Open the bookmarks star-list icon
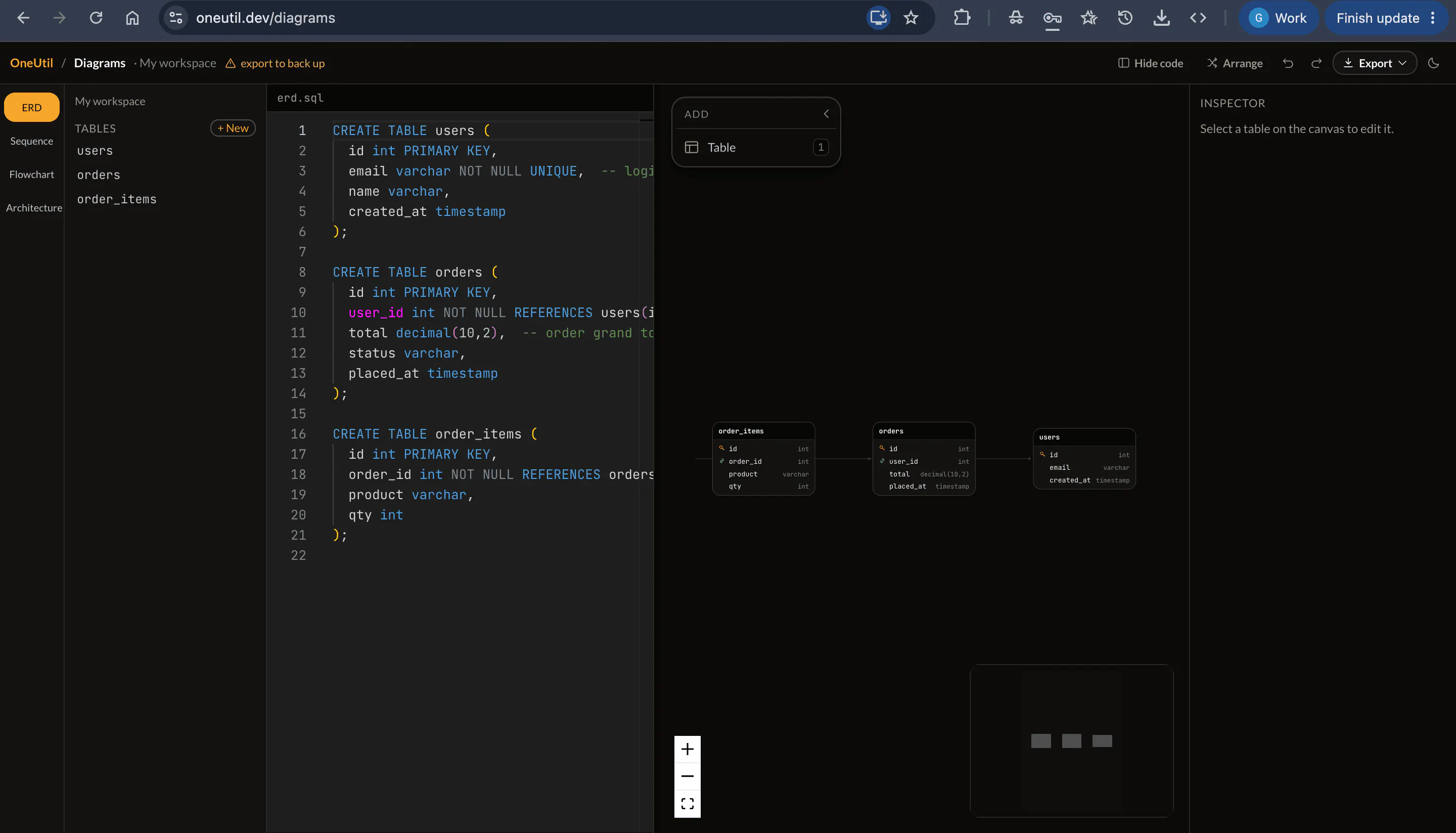The height and width of the screenshot is (833, 1456). [x=1089, y=18]
